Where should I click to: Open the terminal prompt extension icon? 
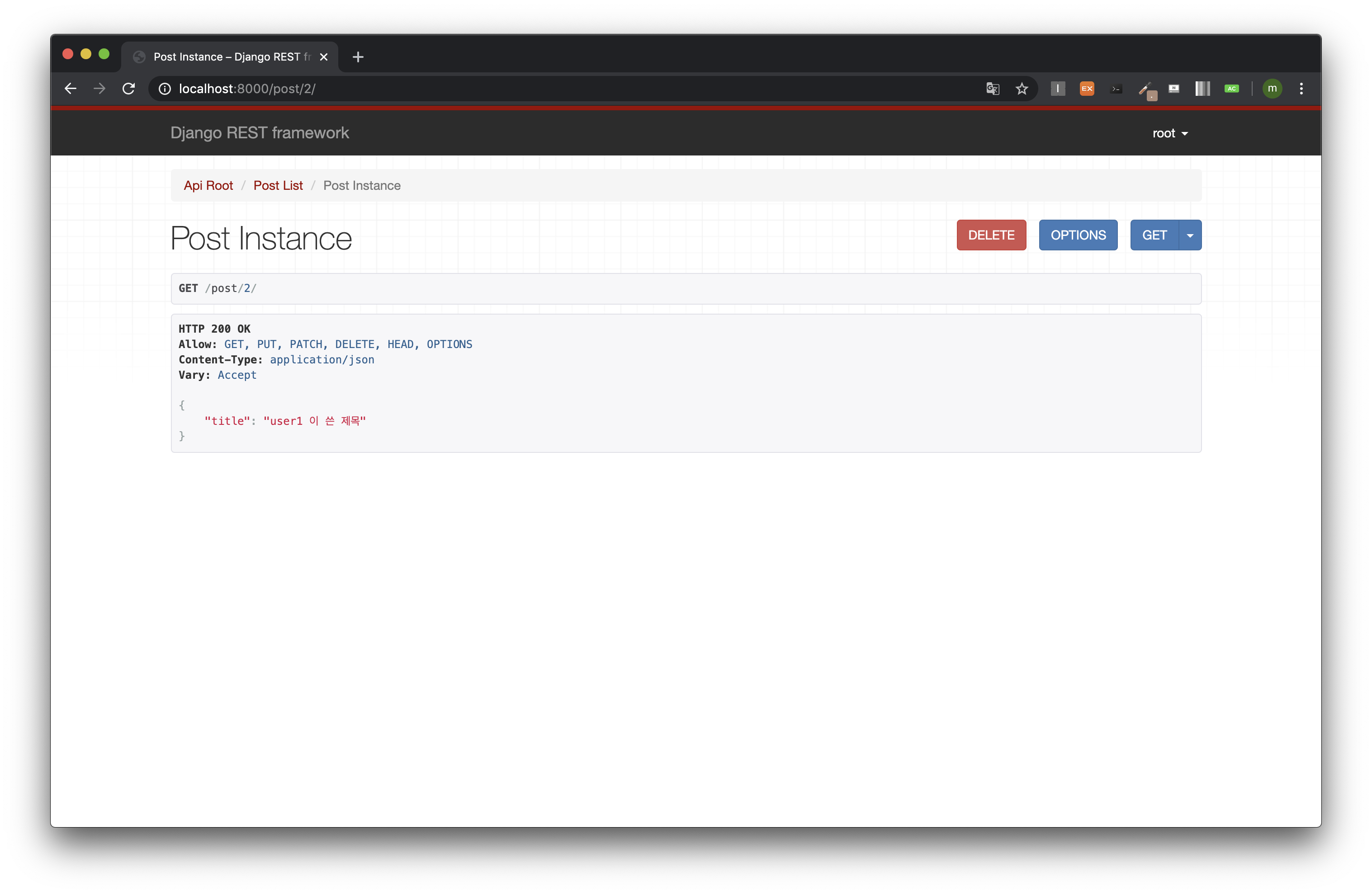coord(1116,89)
